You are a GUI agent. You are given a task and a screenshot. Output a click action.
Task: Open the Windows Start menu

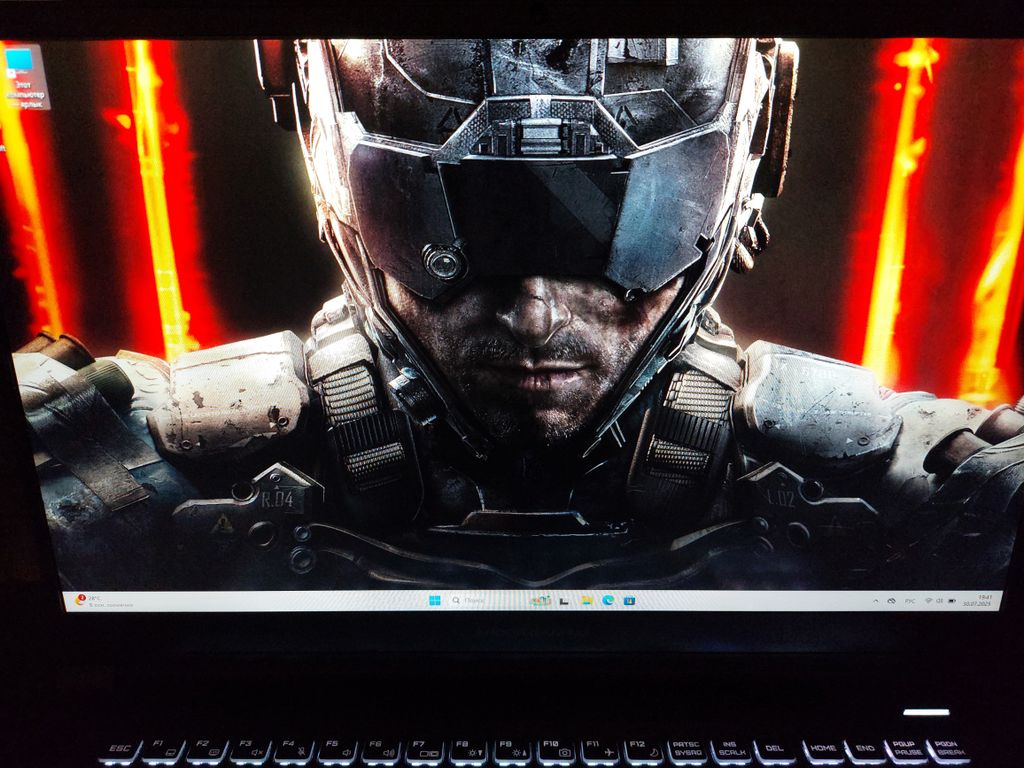[x=434, y=601]
